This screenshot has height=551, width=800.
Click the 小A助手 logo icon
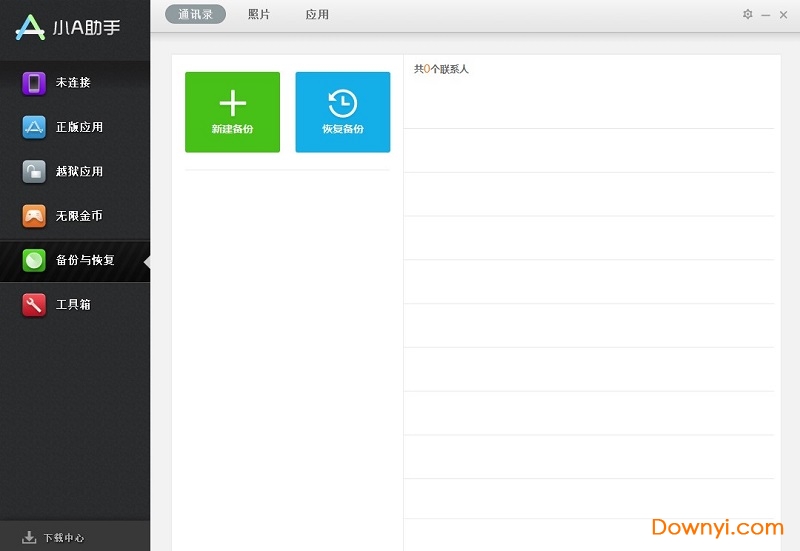pyautogui.click(x=30, y=28)
